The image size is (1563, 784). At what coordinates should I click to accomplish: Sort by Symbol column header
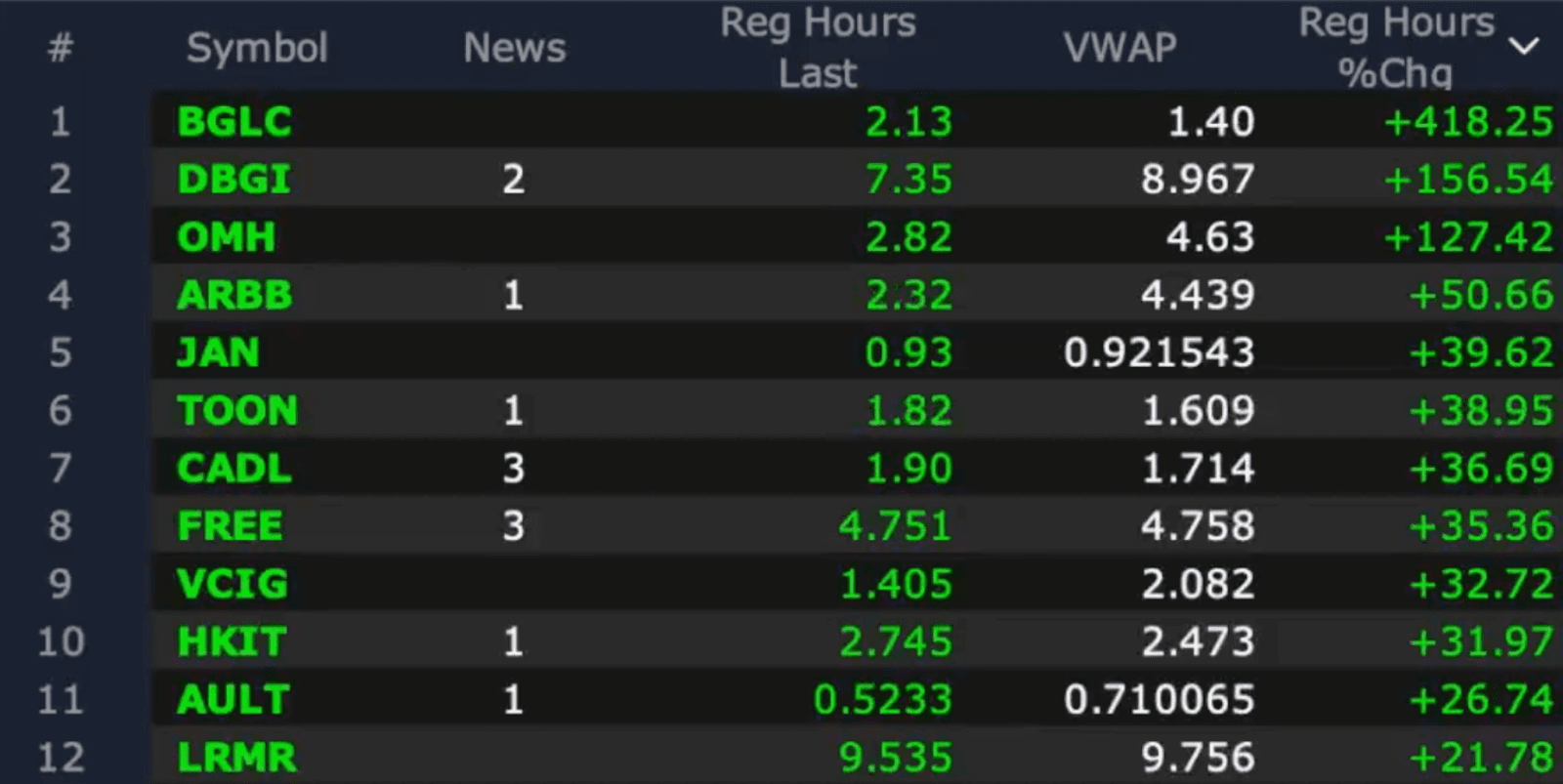click(257, 48)
